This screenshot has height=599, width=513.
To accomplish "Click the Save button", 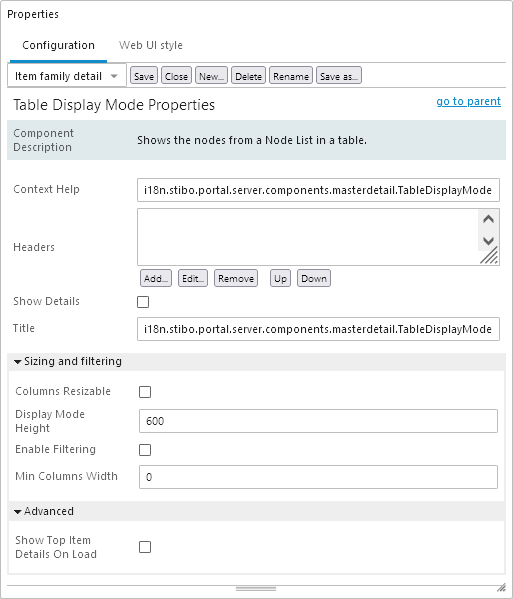I will [144, 76].
